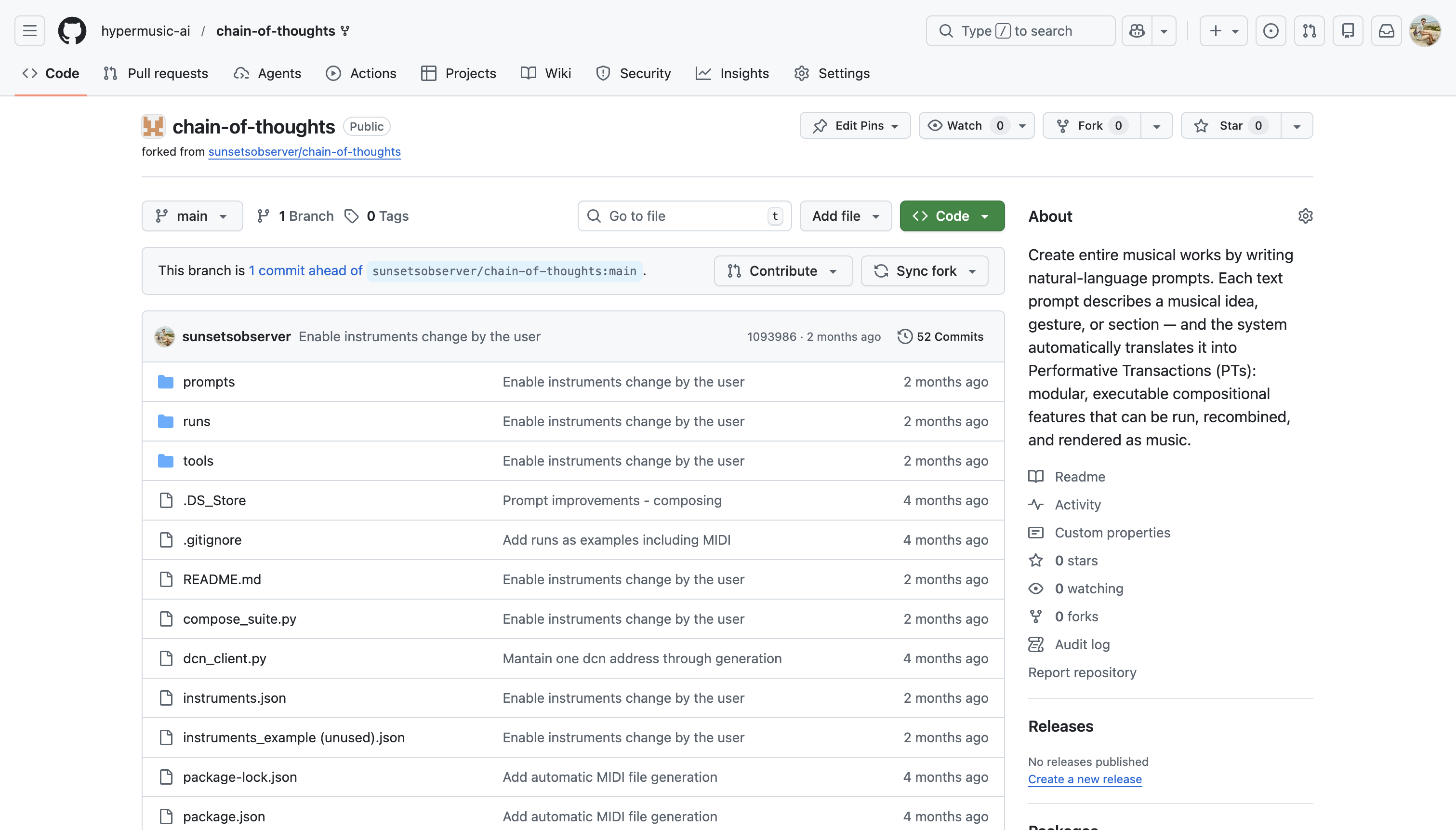Open the 52 Commits history link
The height and width of the screenshot is (830, 1456).
point(940,336)
